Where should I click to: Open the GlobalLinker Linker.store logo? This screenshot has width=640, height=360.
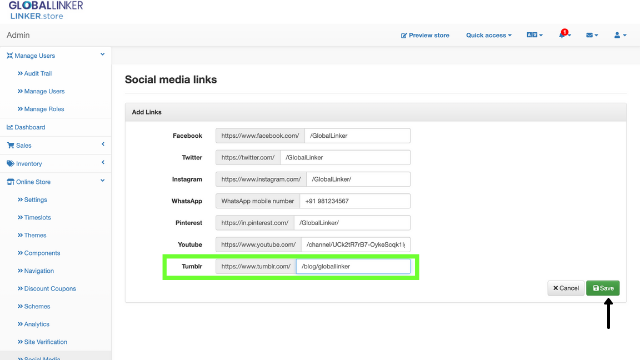point(46,10)
